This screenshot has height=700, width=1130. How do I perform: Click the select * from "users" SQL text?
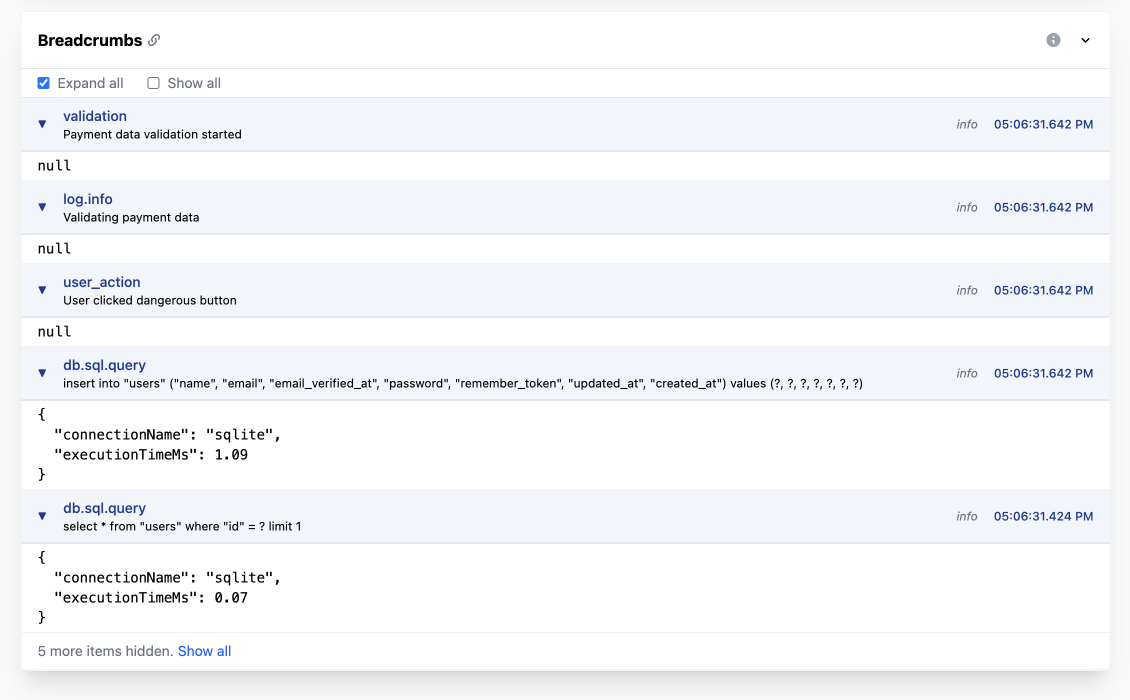[x=182, y=527]
